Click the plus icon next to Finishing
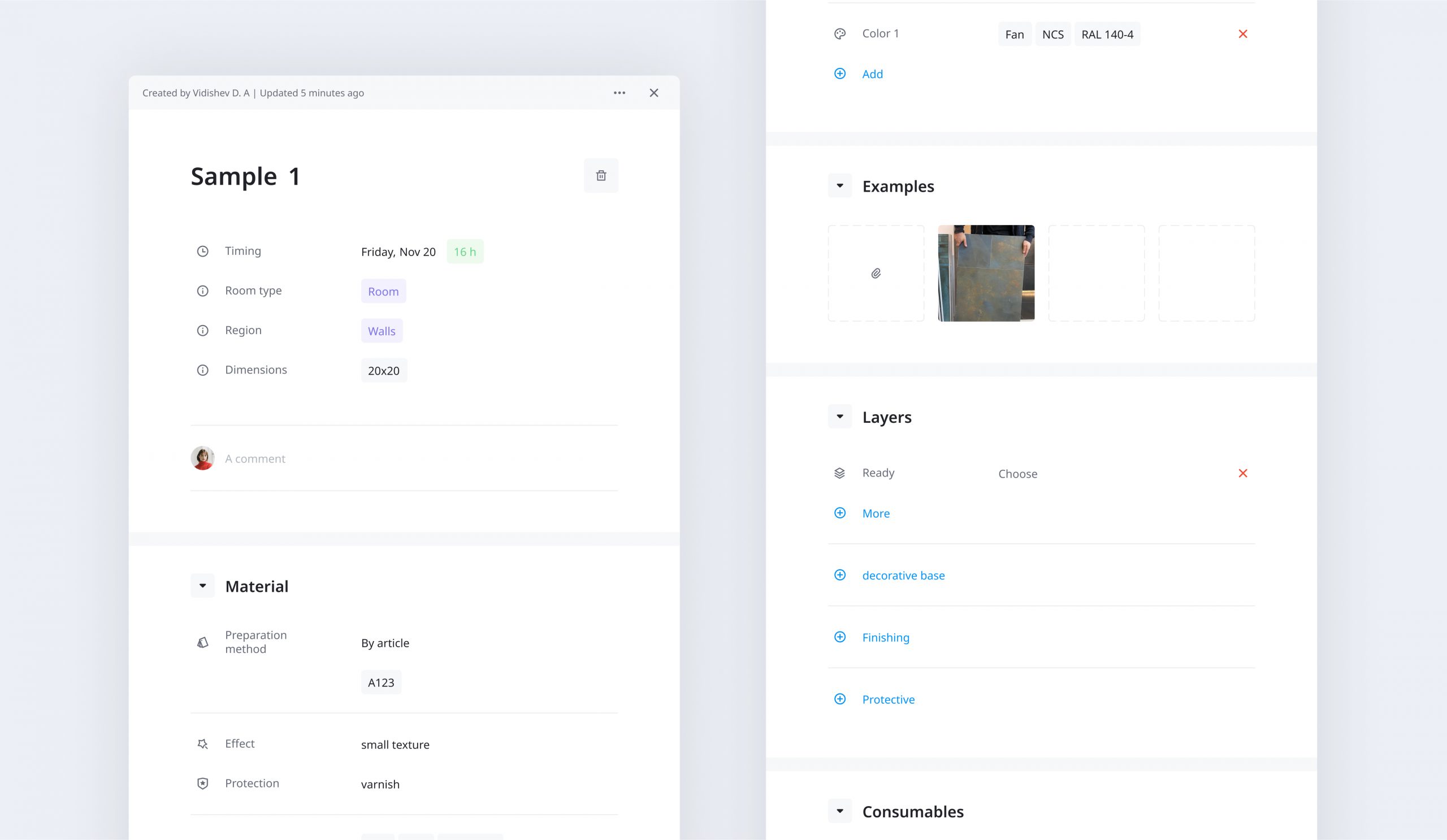The height and width of the screenshot is (840, 1447). [x=839, y=637]
